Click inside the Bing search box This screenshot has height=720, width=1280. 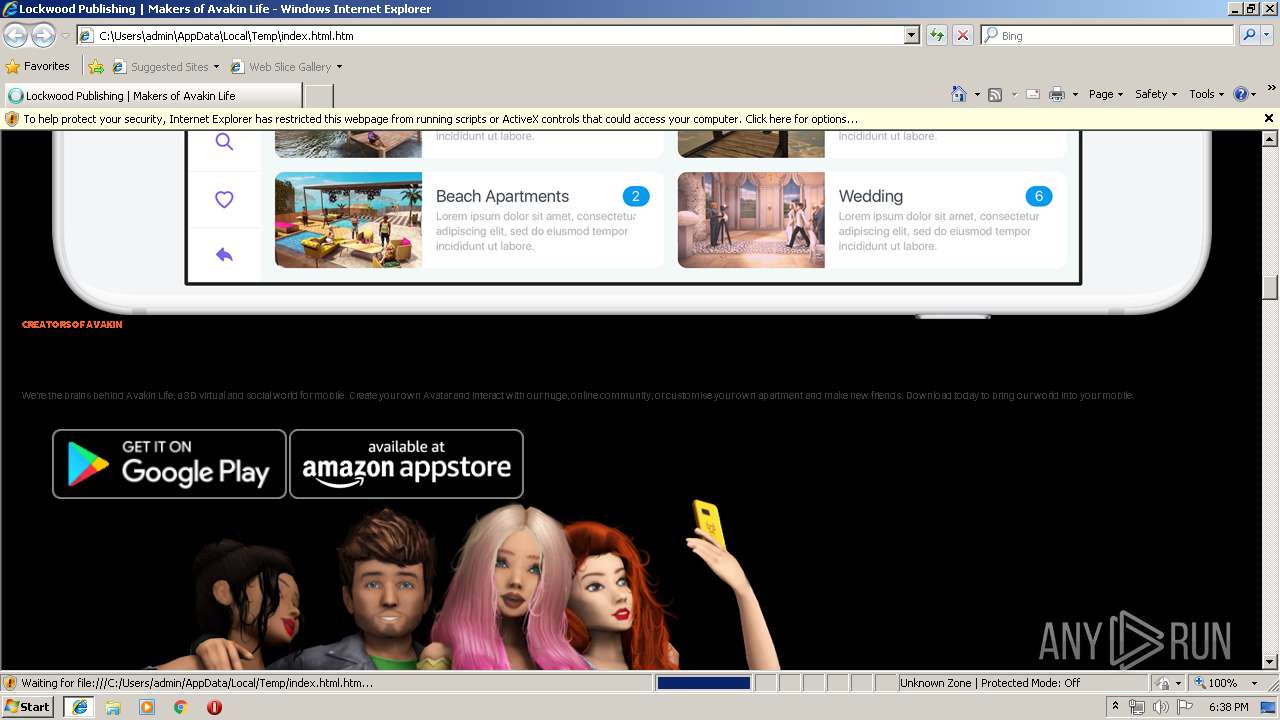coord(1108,35)
